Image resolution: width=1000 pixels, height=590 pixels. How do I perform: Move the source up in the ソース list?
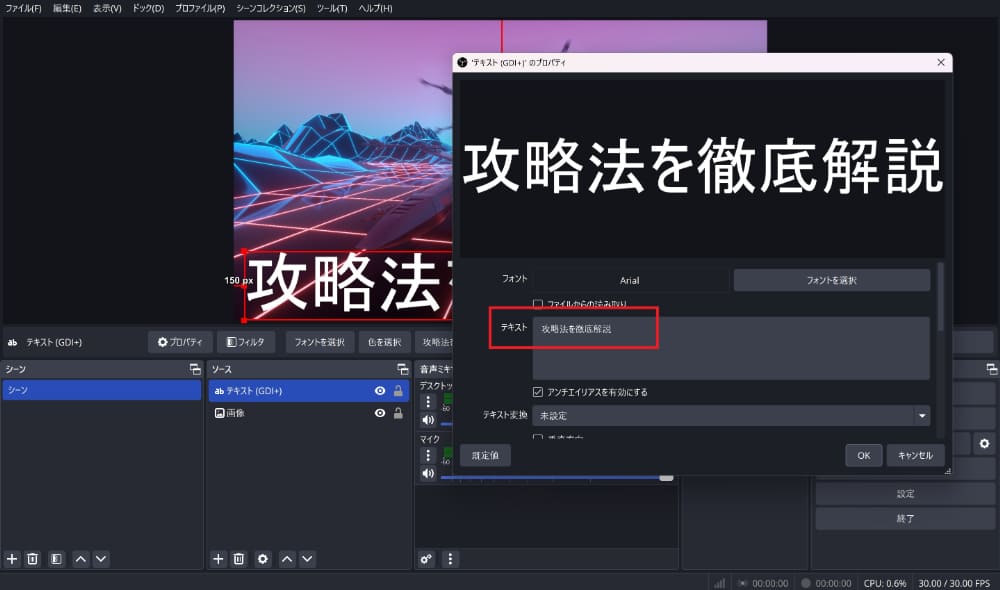(x=288, y=559)
